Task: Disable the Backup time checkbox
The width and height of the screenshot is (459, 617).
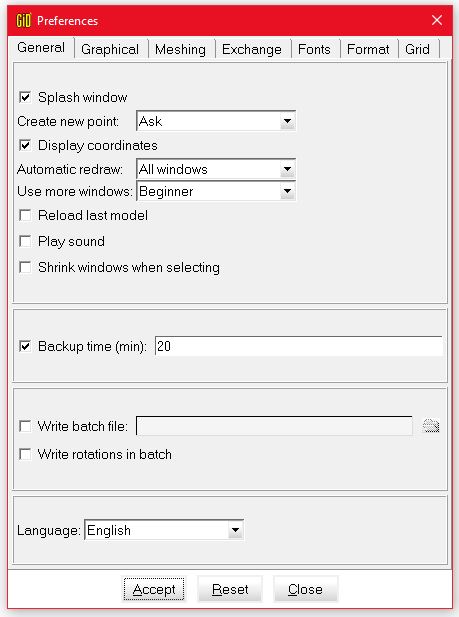Action: (x=25, y=346)
